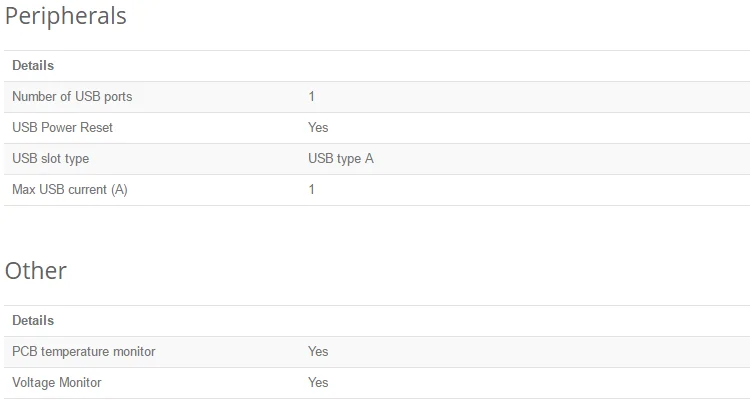Click the USB Power Reset label

pyautogui.click(x=62, y=128)
